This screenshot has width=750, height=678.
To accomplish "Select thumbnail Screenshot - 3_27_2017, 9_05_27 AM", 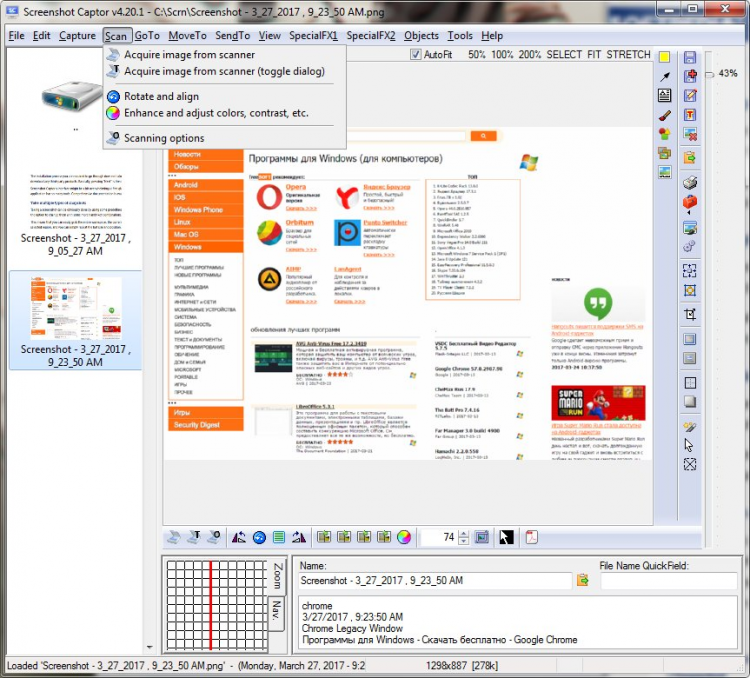I will [x=75, y=213].
